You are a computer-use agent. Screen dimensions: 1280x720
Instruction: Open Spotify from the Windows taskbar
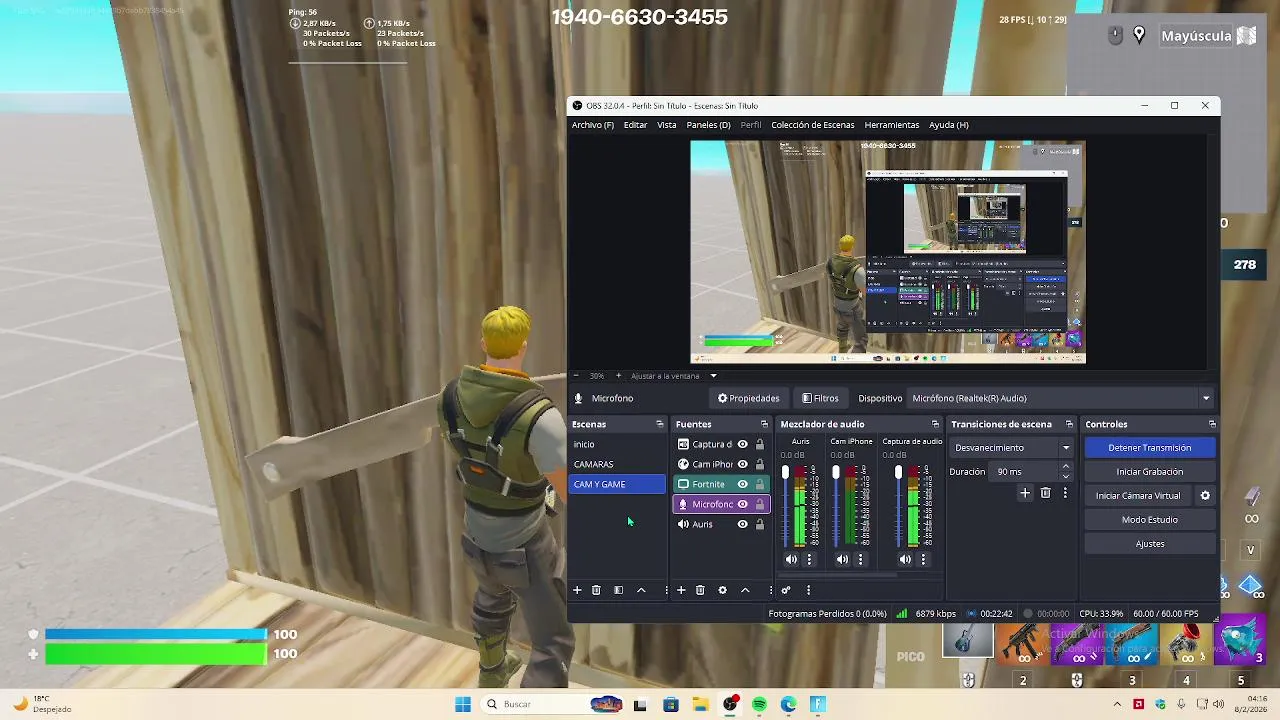(759, 704)
